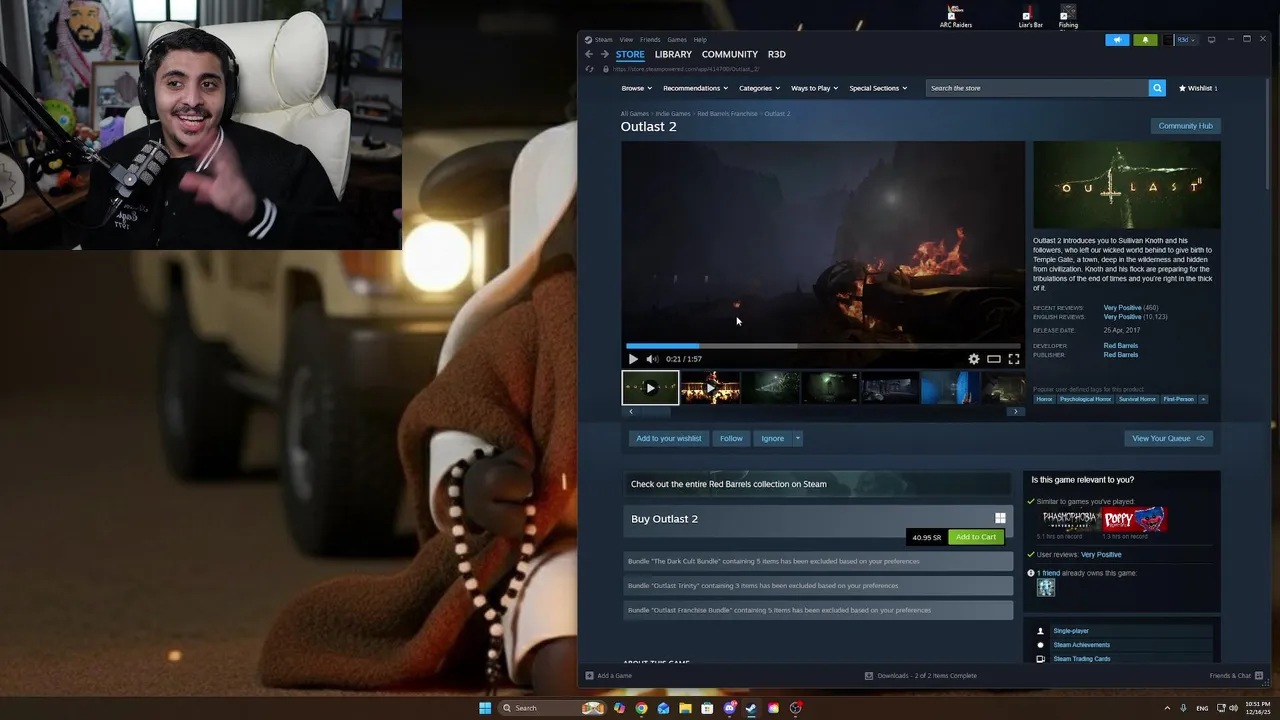The image size is (1280, 720).
Task: Click Add a Game at the bottom
Action: 608,676
